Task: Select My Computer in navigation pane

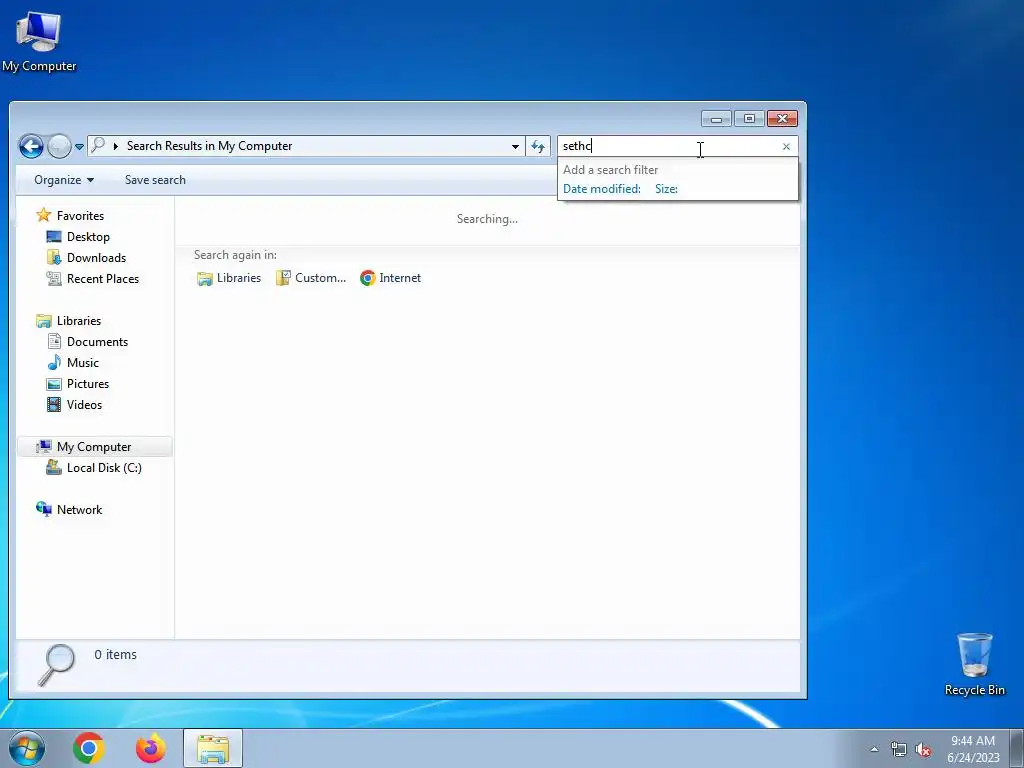Action: point(93,447)
